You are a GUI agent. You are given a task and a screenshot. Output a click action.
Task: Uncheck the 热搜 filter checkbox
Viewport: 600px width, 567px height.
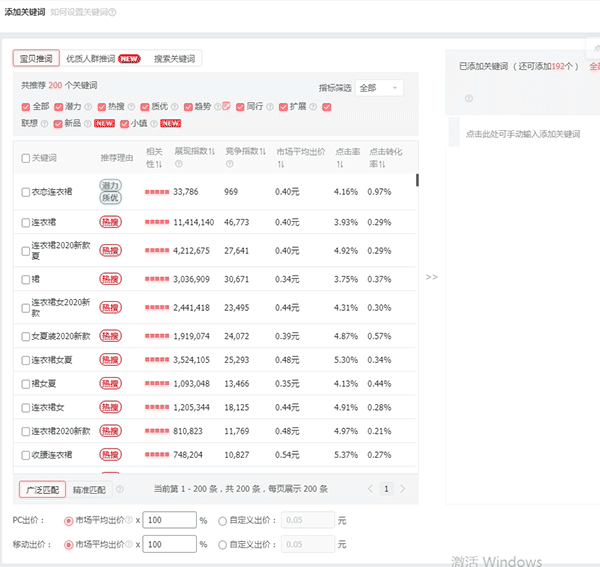point(101,107)
